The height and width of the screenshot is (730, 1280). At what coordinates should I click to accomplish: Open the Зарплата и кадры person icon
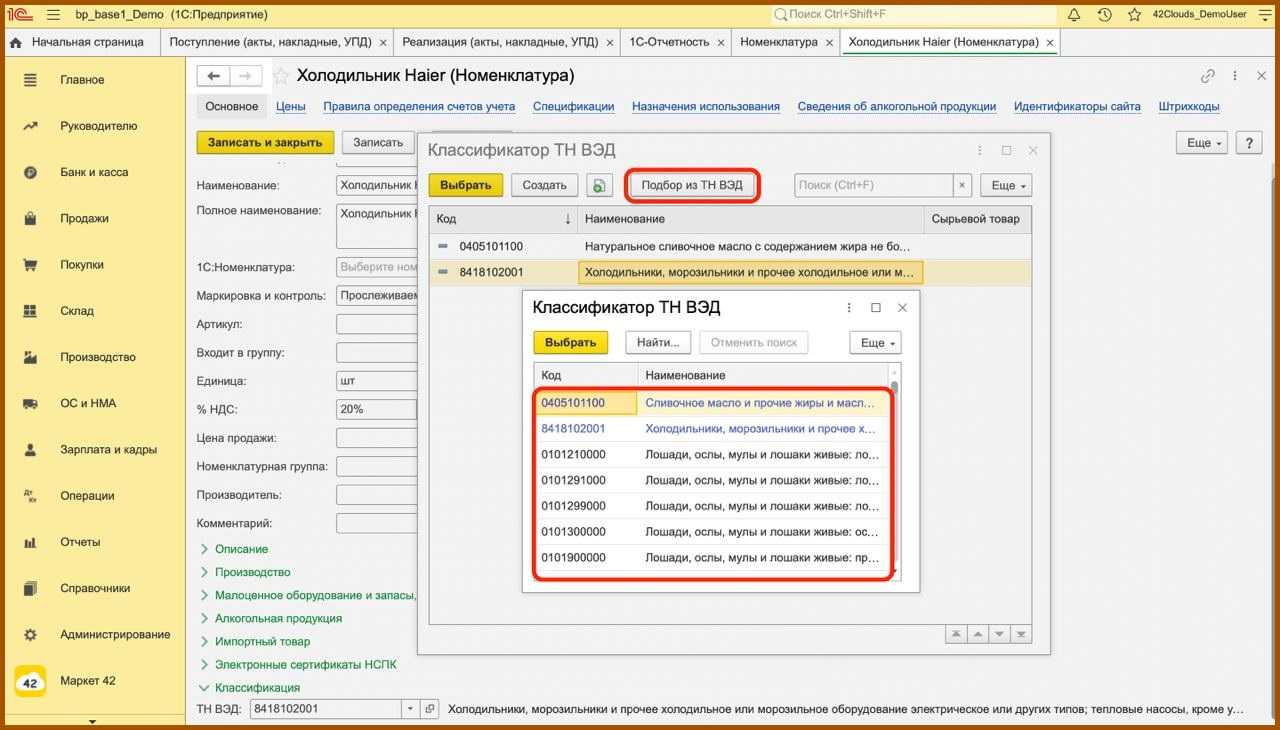(30, 450)
